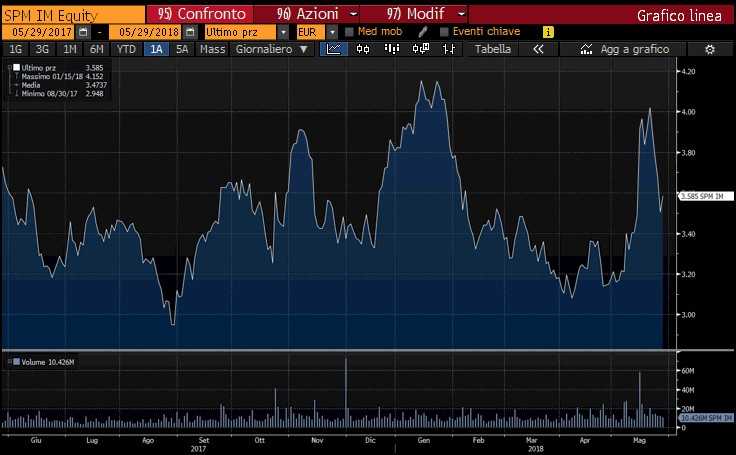Switch to the 1M range tab
The image size is (736, 455).
(69, 49)
